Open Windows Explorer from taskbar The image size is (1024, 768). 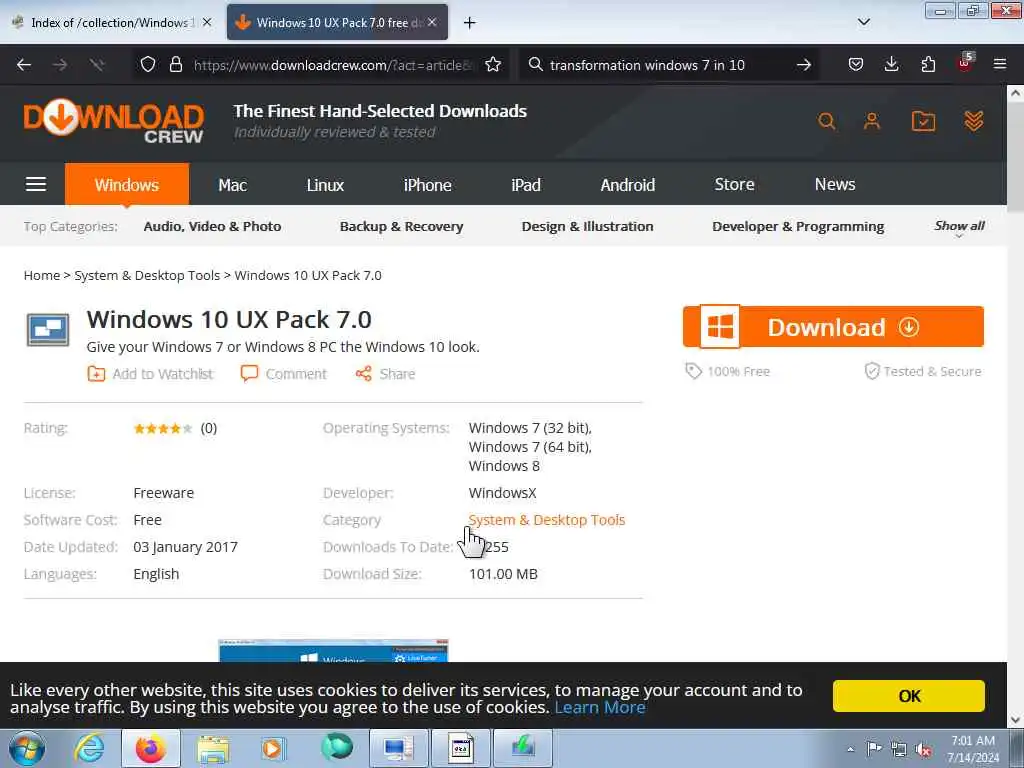(x=213, y=748)
